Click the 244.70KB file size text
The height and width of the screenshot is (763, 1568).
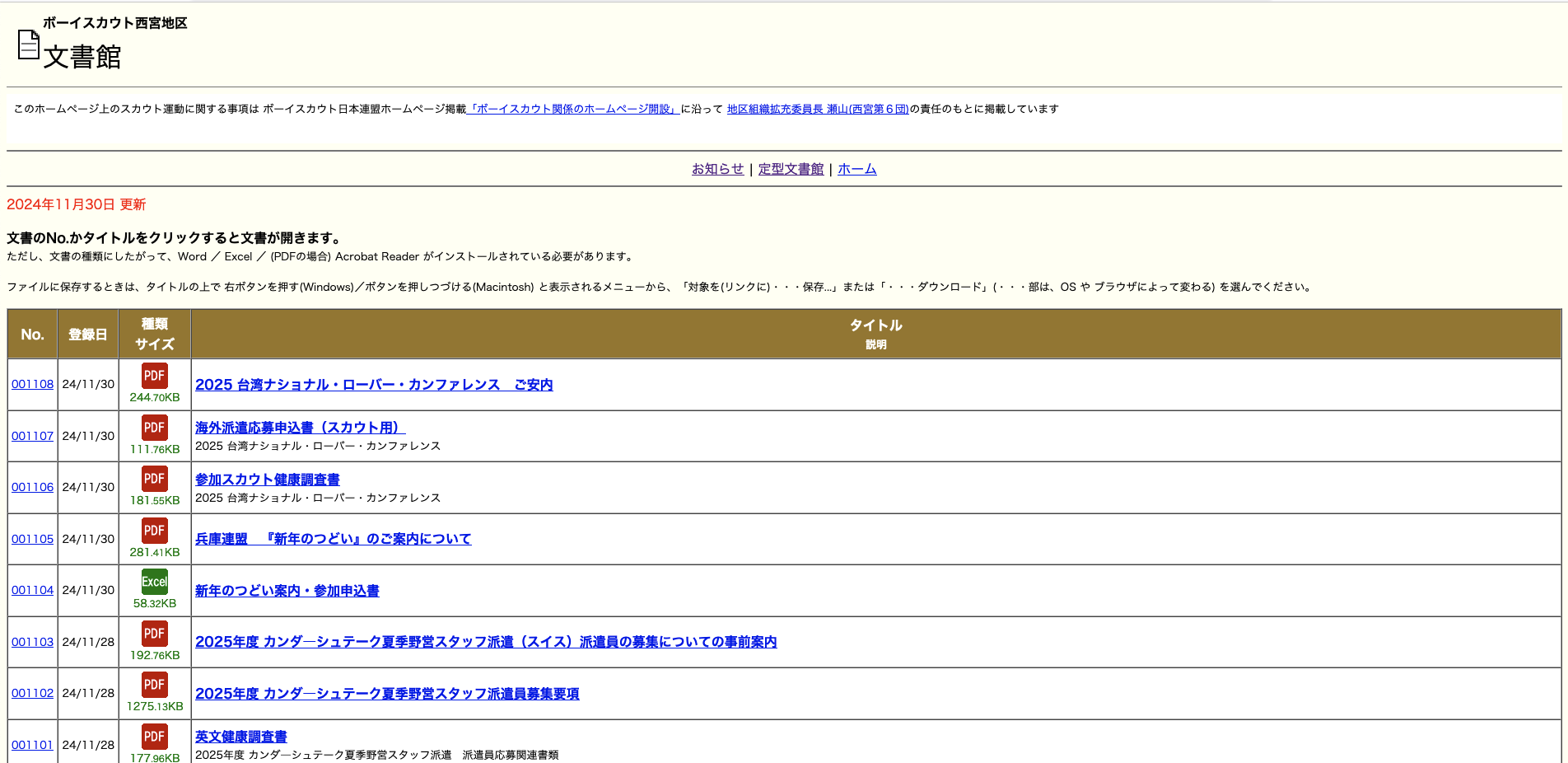155,397
